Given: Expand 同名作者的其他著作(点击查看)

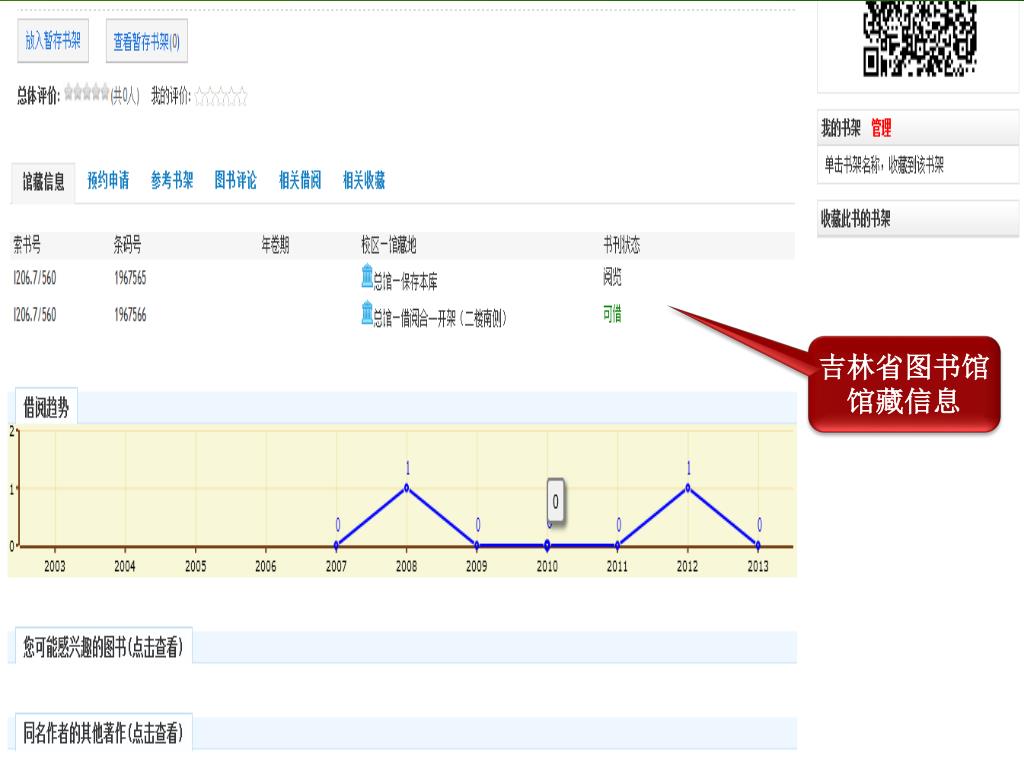Looking at the screenshot, I should 103,733.
